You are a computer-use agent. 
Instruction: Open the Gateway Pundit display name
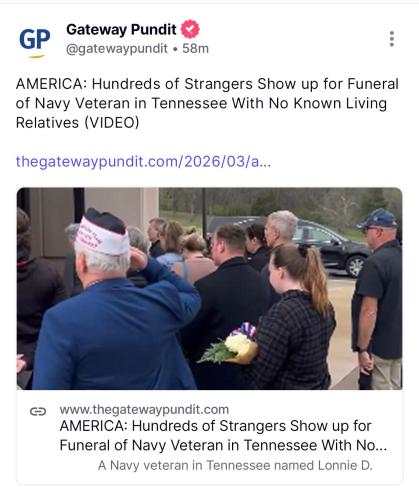pyautogui.click(x=121, y=30)
